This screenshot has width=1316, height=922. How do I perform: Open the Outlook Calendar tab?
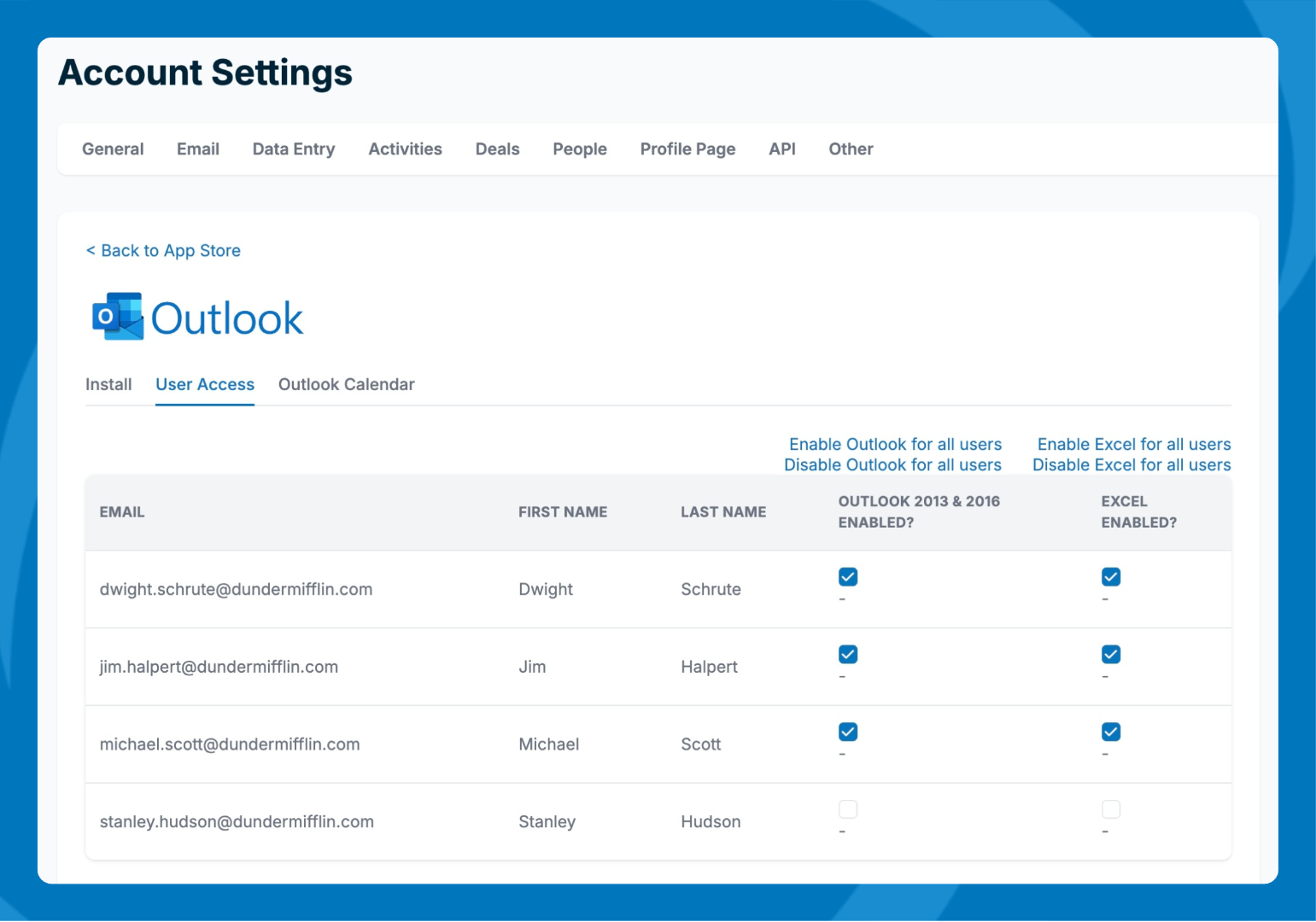pos(346,385)
